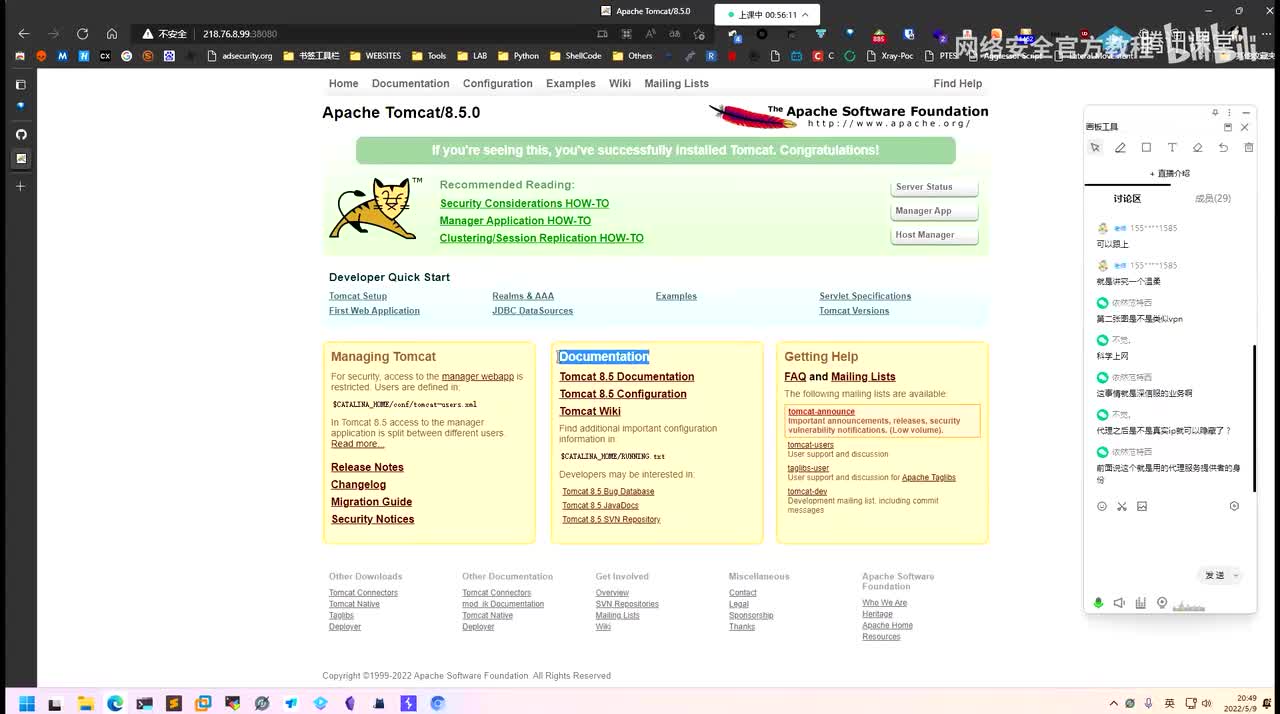This screenshot has width=1280, height=714.
Task: Open the ShellCode bookmark folder
Action: 576,56
